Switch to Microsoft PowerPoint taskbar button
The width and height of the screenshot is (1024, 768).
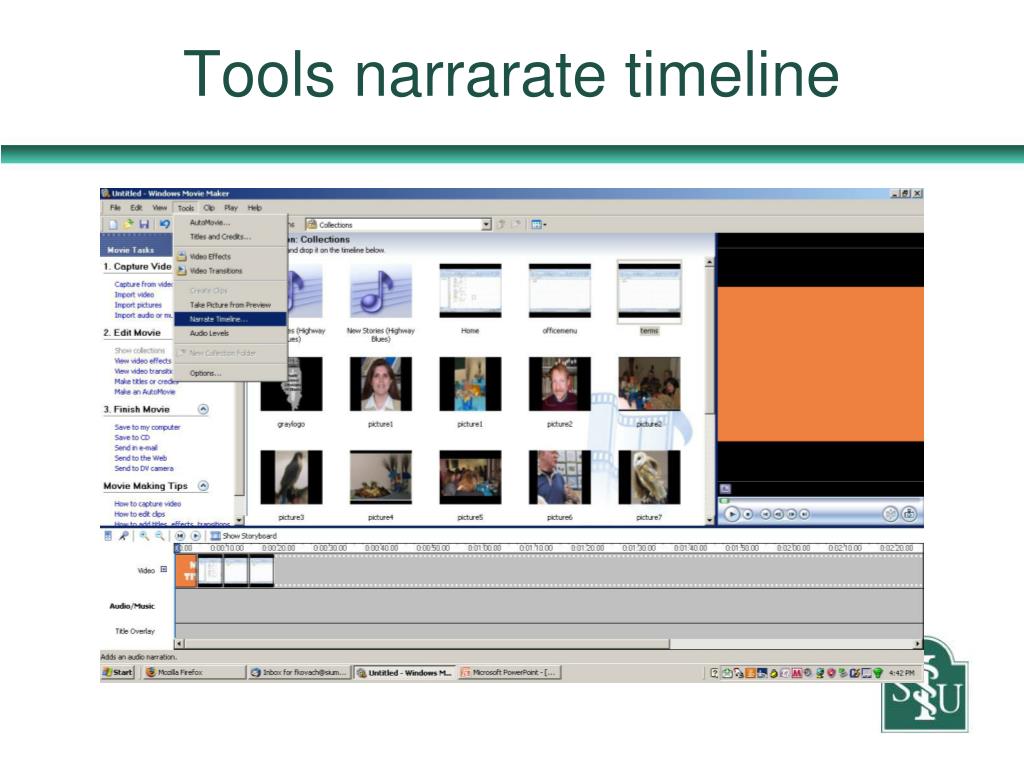[x=509, y=672]
